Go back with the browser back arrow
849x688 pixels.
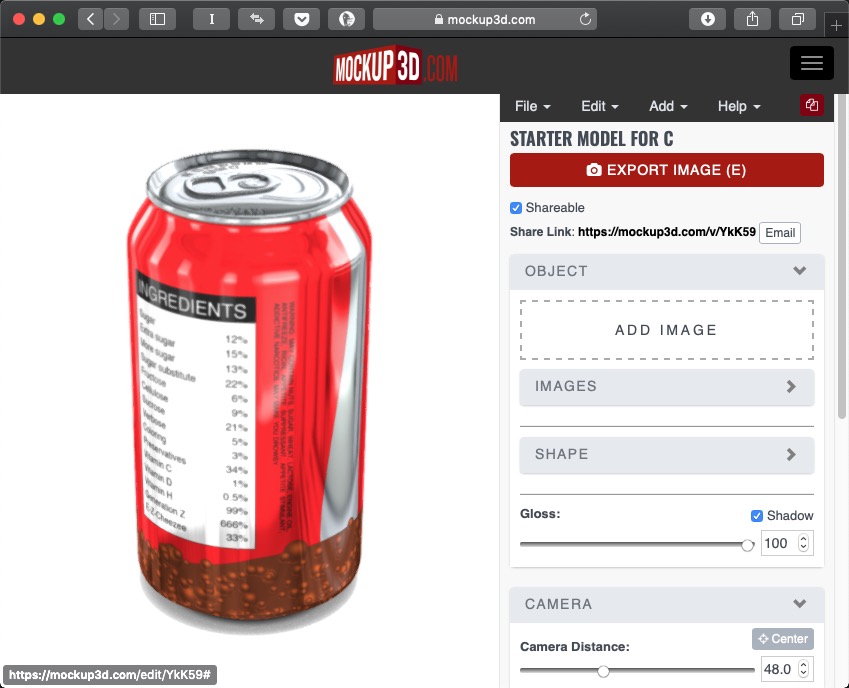pyautogui.click(x=90, y=19)
